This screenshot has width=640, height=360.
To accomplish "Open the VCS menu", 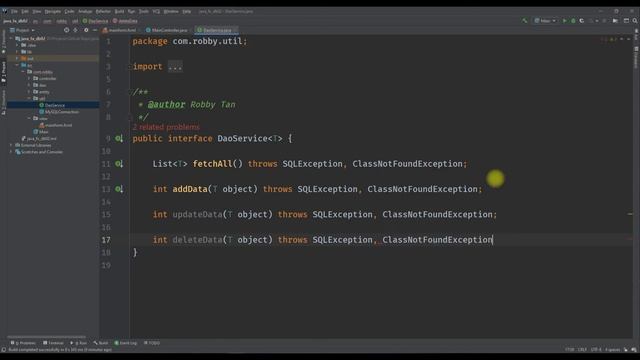I will (x=156, y=11).
